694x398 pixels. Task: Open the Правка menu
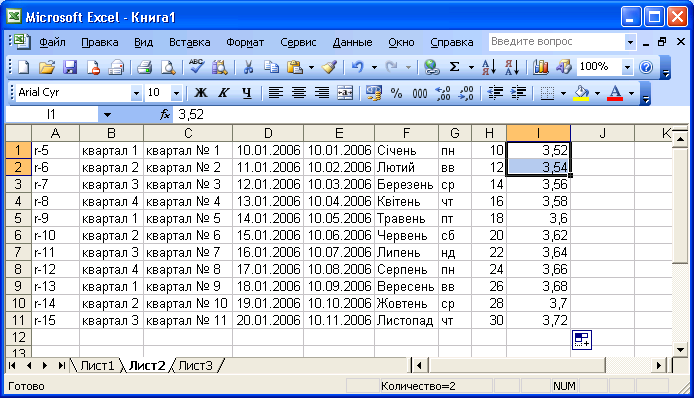click(x=100, y=43)
